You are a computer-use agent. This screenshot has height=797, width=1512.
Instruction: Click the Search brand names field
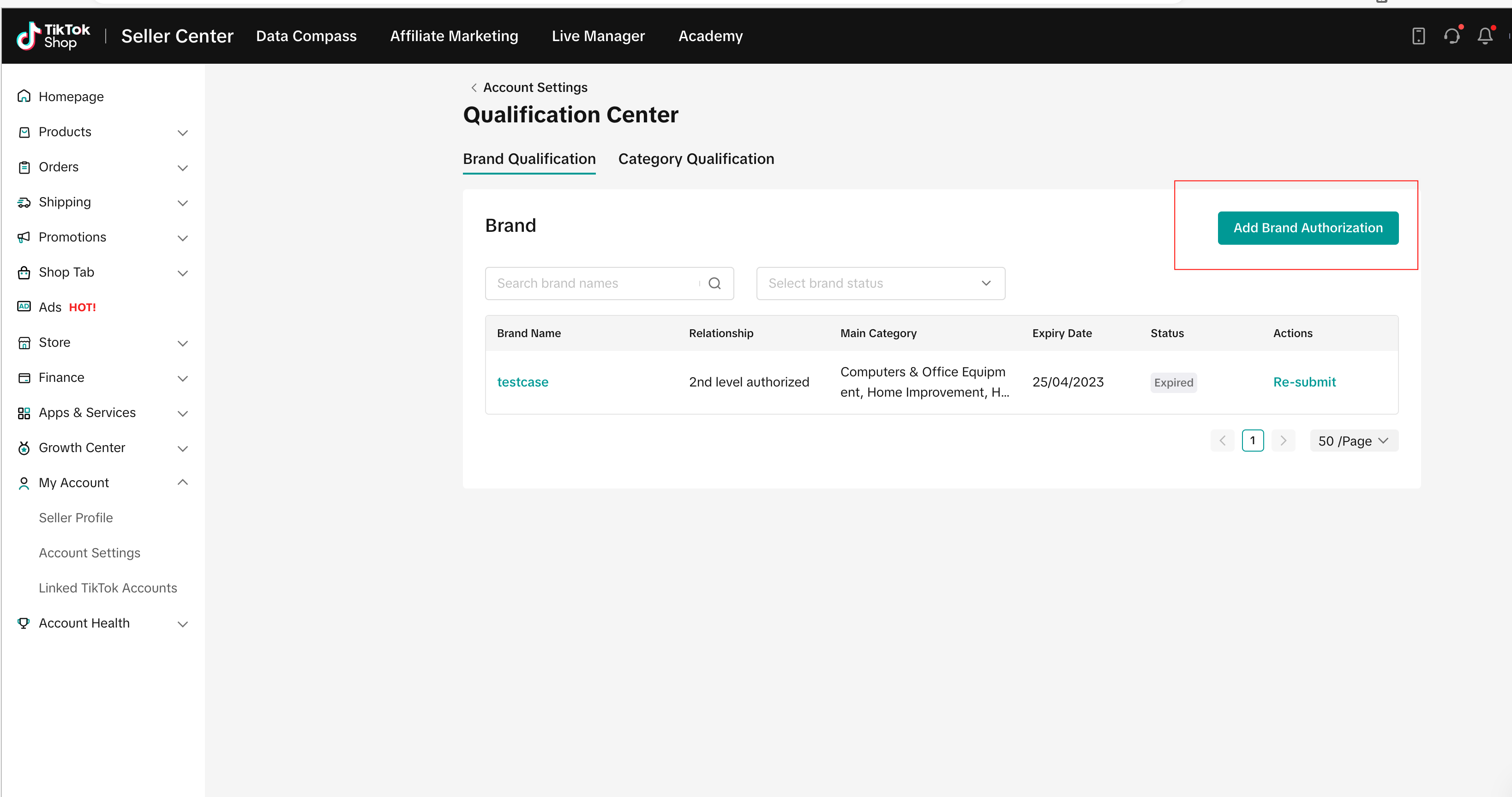pyautogui.click(x=593, y=284)
